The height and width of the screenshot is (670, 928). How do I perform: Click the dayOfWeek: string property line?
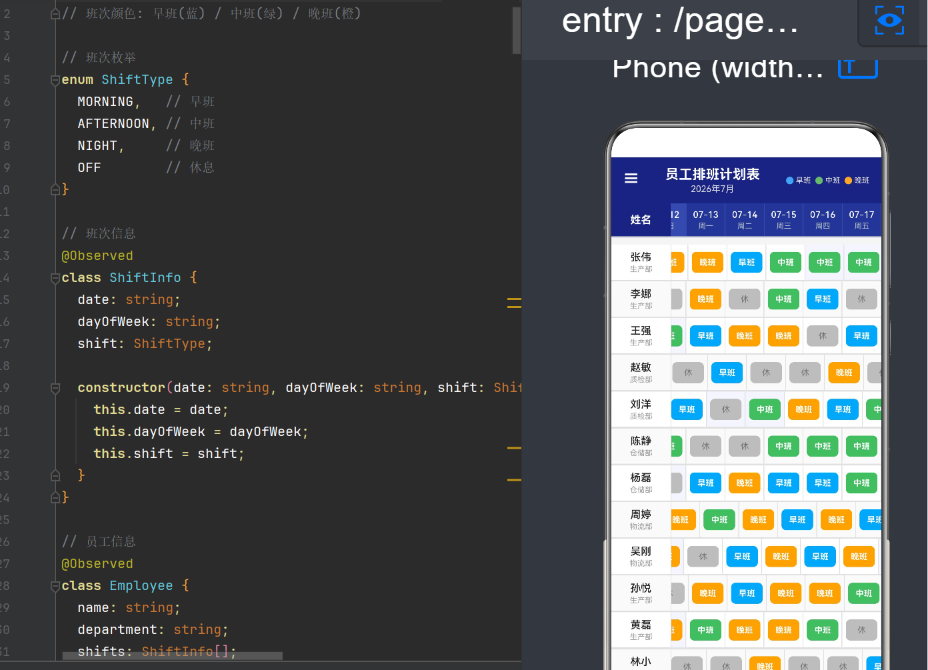click(x=149, y=322)
